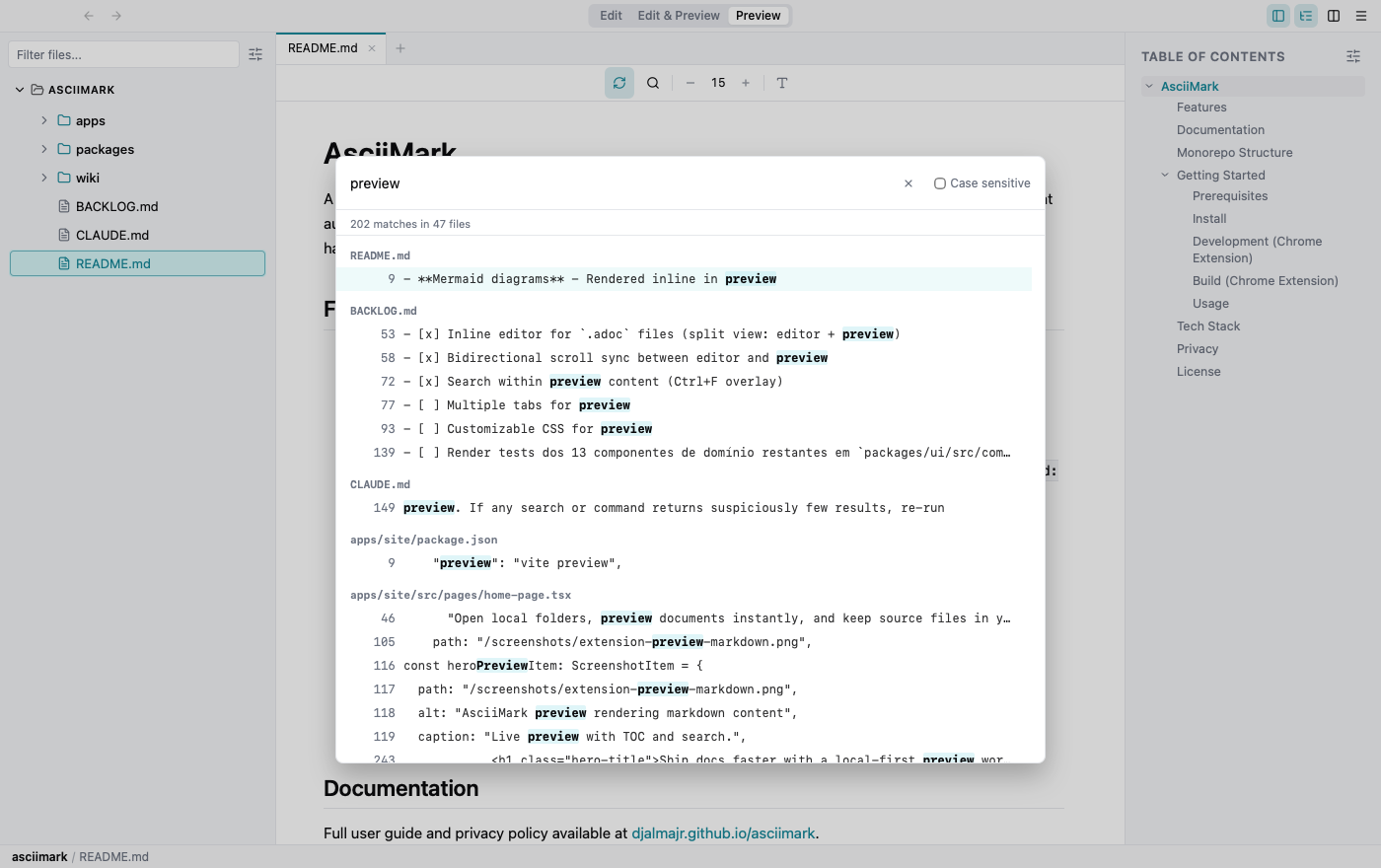Clear the search query with X

click(x=909, y=183)
